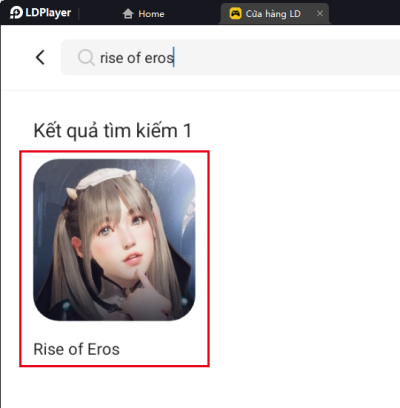Image resolution: width=400 pixels, height=408 pixels.
Task: Select the Cửa hàng LD tab
Action: point(275,14)
